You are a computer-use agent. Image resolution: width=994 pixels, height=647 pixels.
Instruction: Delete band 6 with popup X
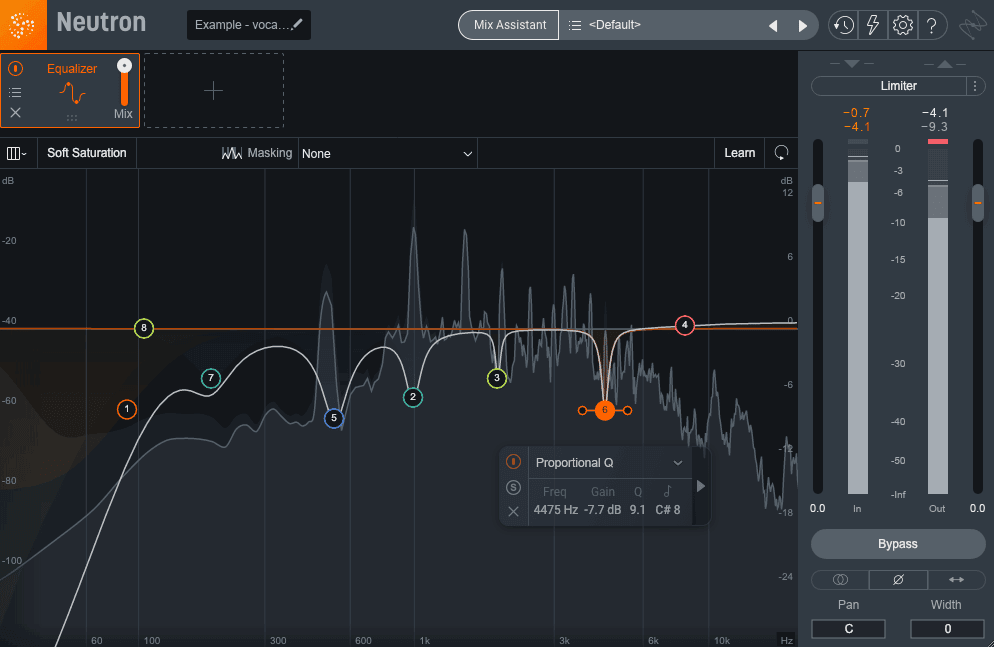513,511
